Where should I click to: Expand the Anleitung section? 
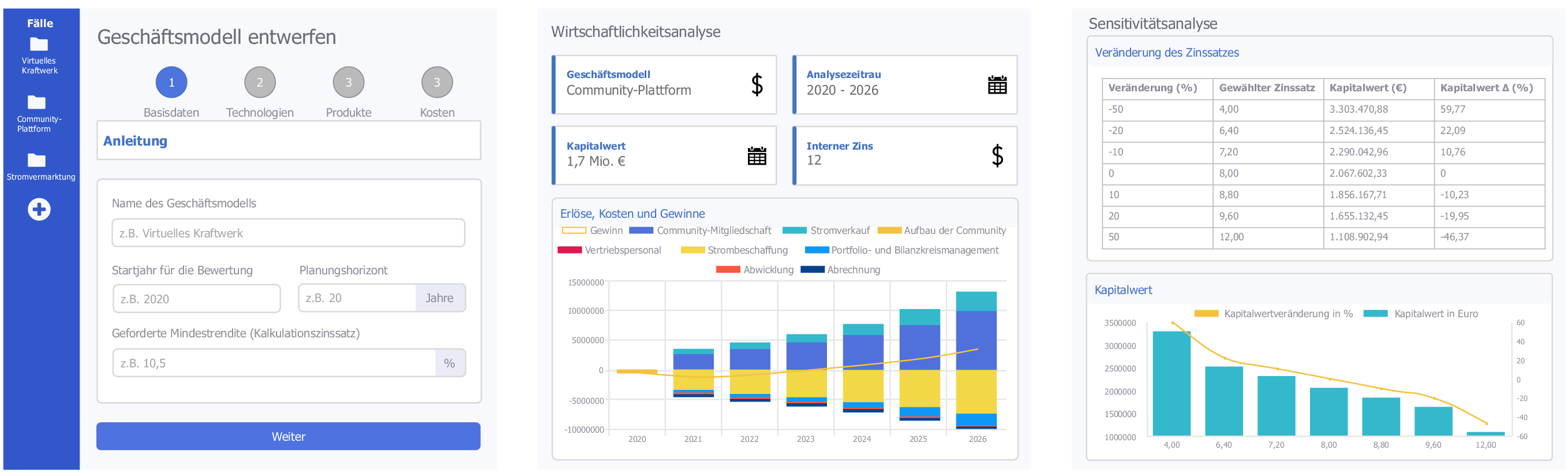[x=135, y=141]
